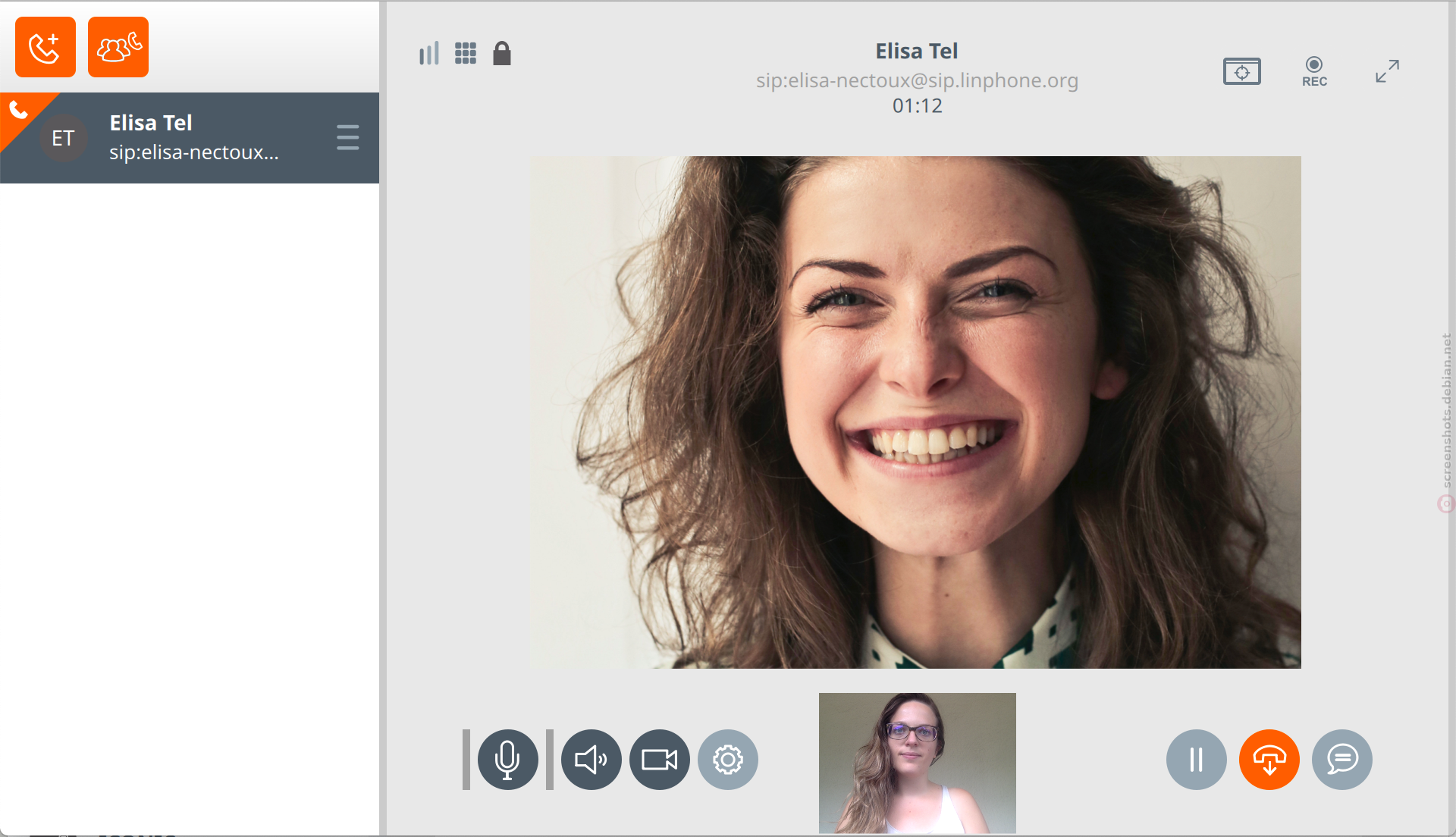Screen dimensions: 1456x837
Task: Click the Elisa Tel name in the call header
Action: (x=917, y=51)
